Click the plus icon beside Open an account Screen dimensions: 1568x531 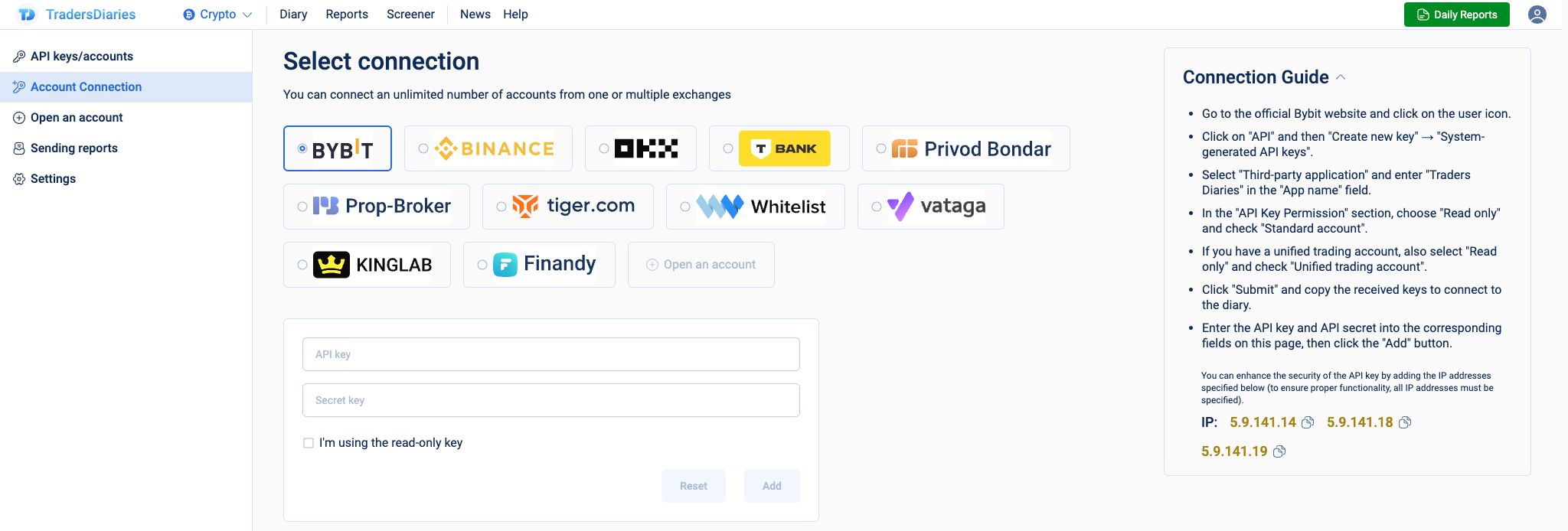coord(18,117)
